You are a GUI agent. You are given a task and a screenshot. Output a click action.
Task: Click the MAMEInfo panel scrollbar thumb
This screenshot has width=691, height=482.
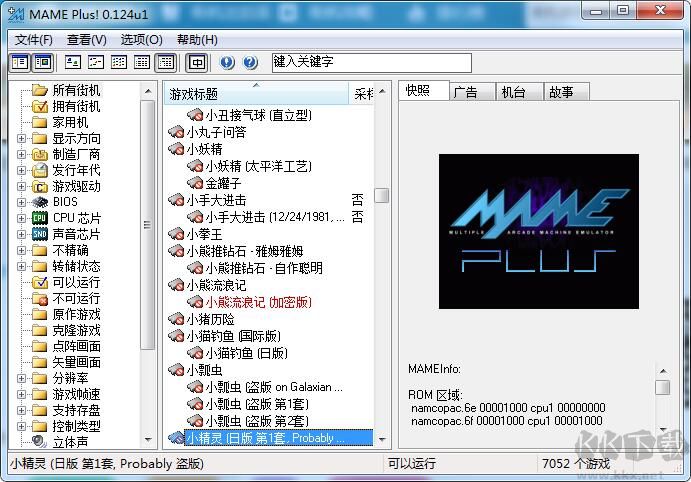[662, 388]
